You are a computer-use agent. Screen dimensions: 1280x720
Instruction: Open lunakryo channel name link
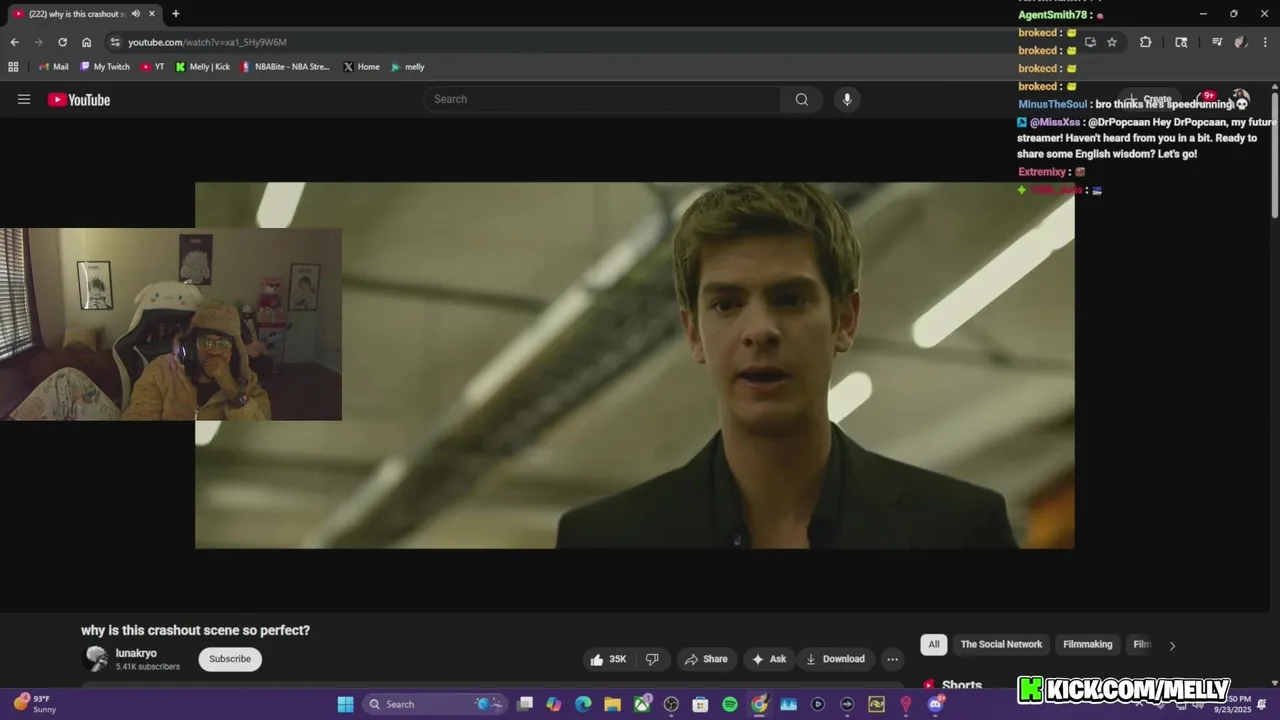point(136,653)
